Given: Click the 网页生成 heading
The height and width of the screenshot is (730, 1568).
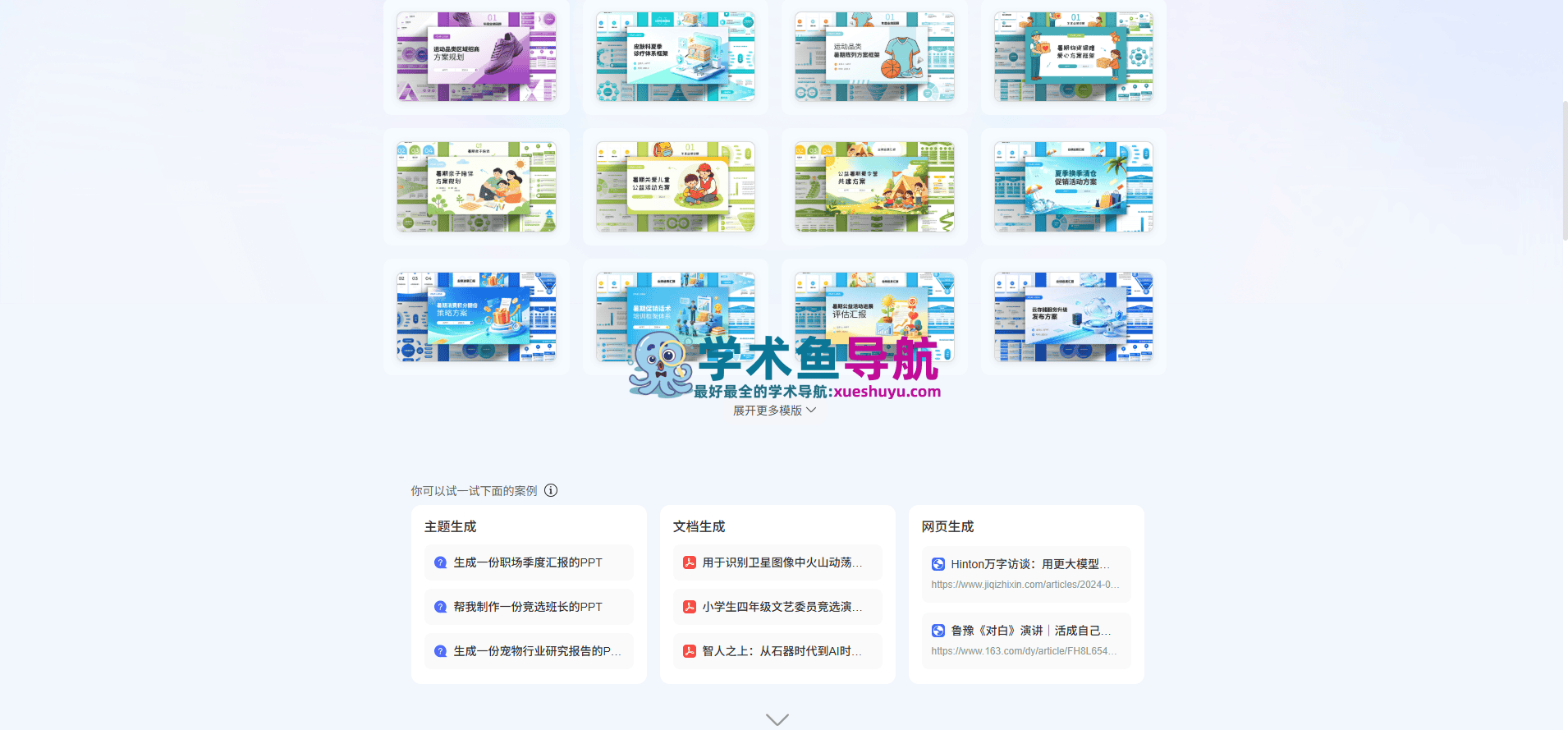Looking at the screenshot, I should (947, 526).
